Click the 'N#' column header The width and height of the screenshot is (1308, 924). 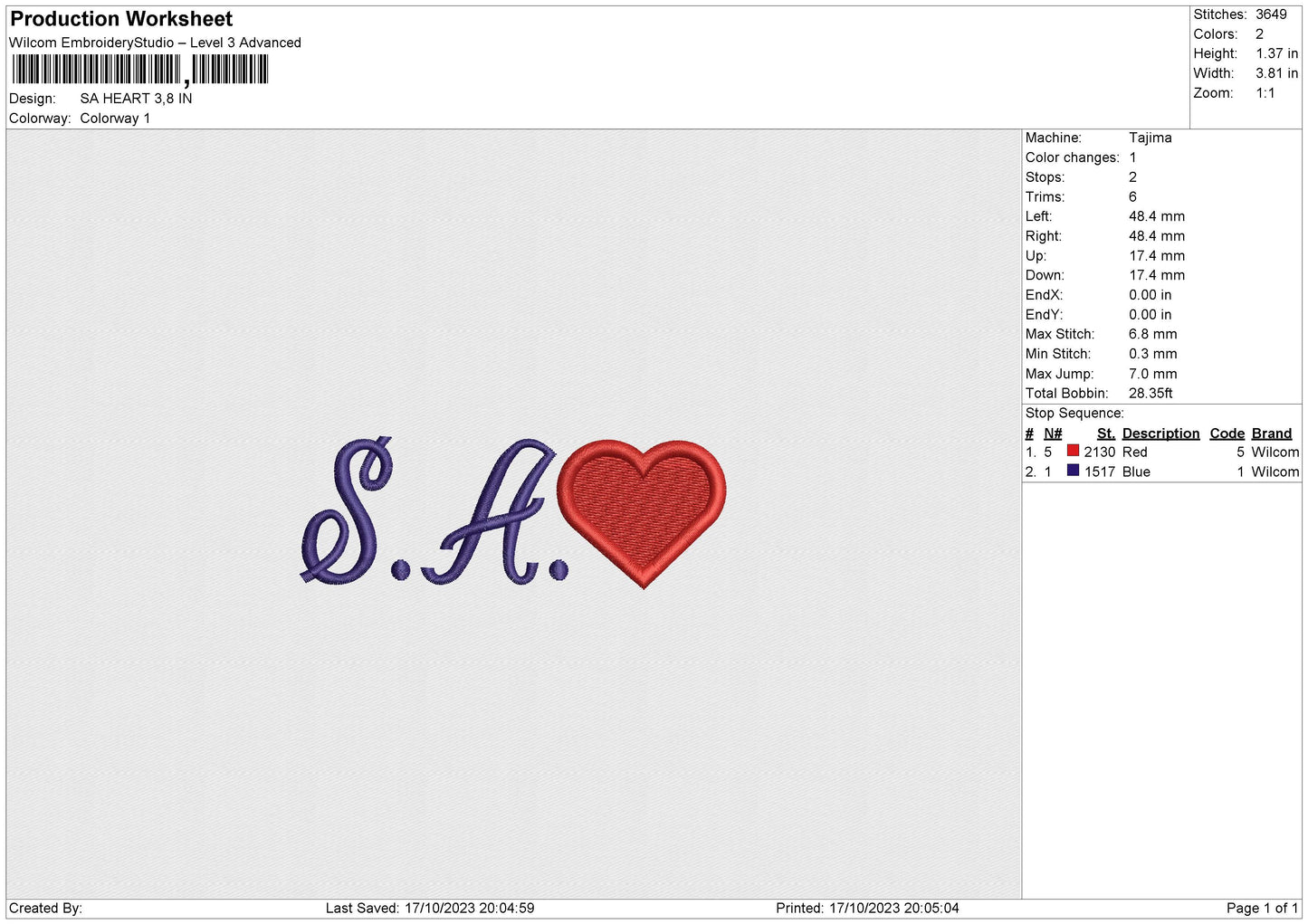[1053, 433]
